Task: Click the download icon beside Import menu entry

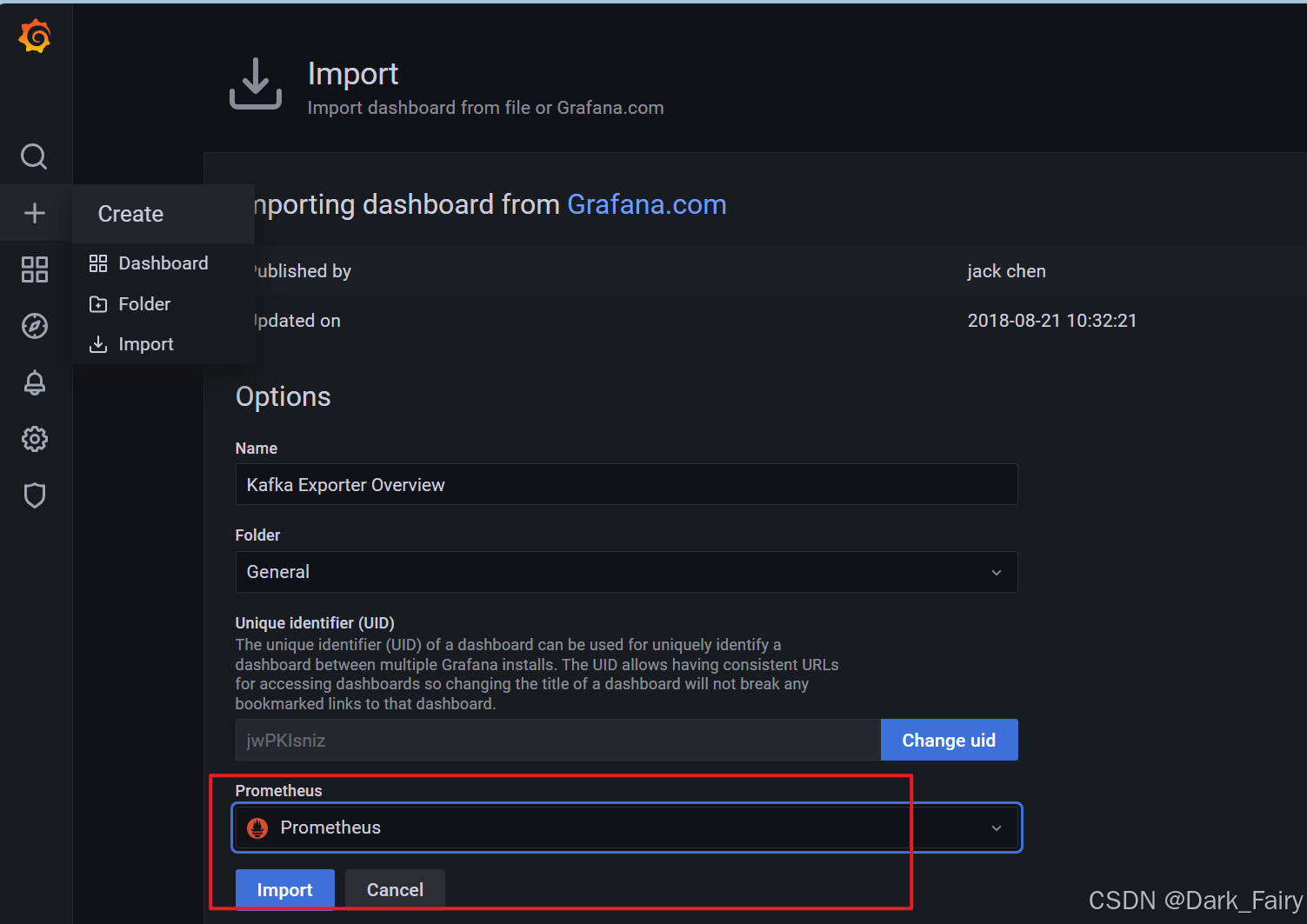Action: click(98, 344)
